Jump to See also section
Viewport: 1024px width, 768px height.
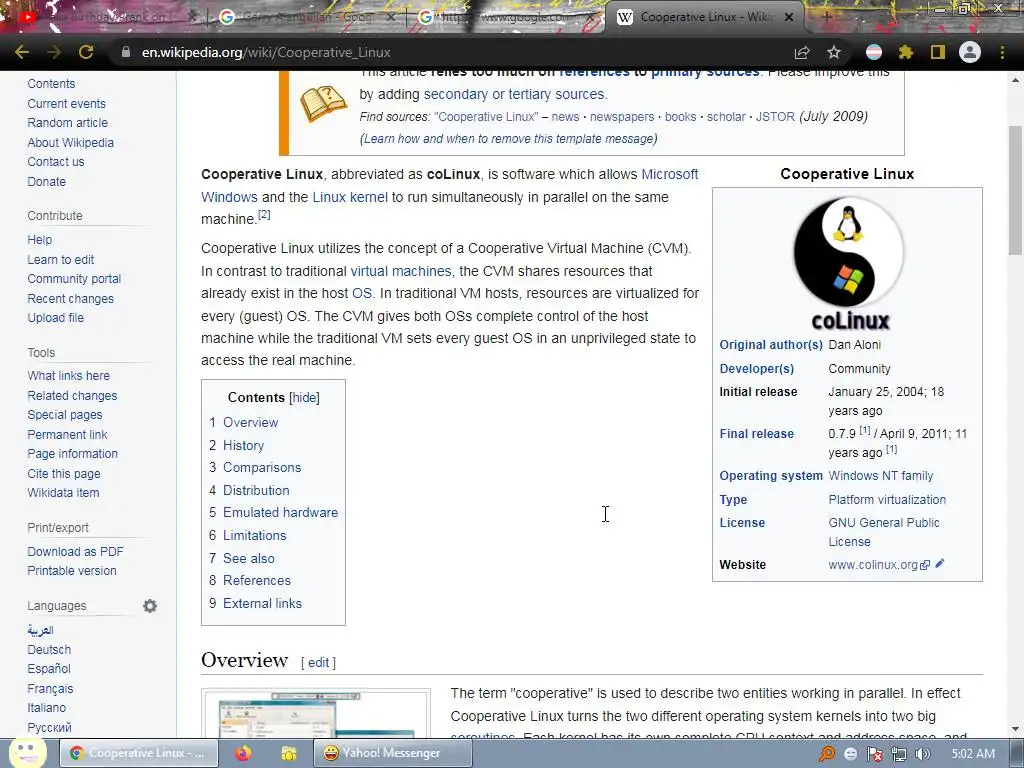point(249,558)
